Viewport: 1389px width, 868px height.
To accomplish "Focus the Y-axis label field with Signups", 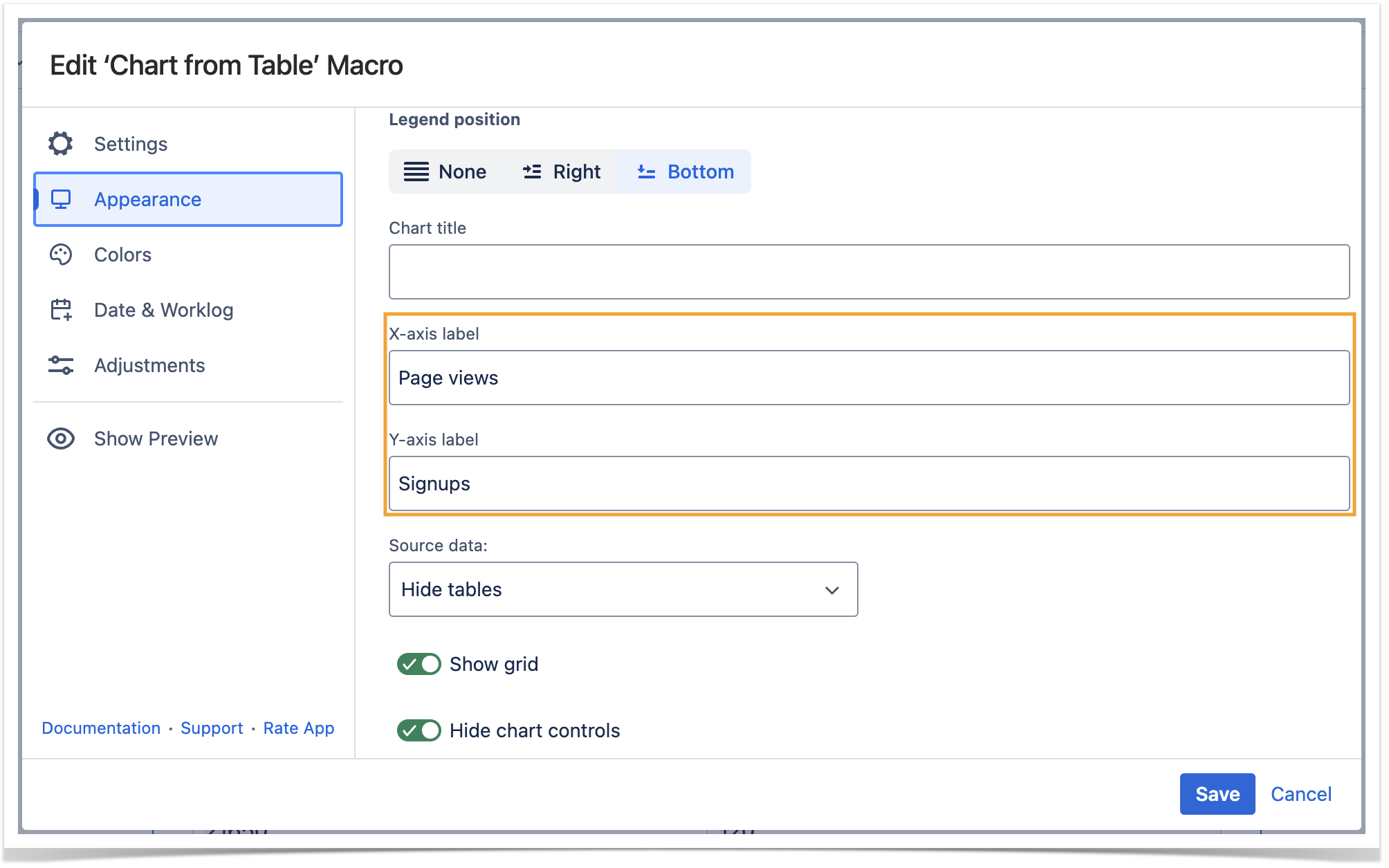I will click(868, 483).
